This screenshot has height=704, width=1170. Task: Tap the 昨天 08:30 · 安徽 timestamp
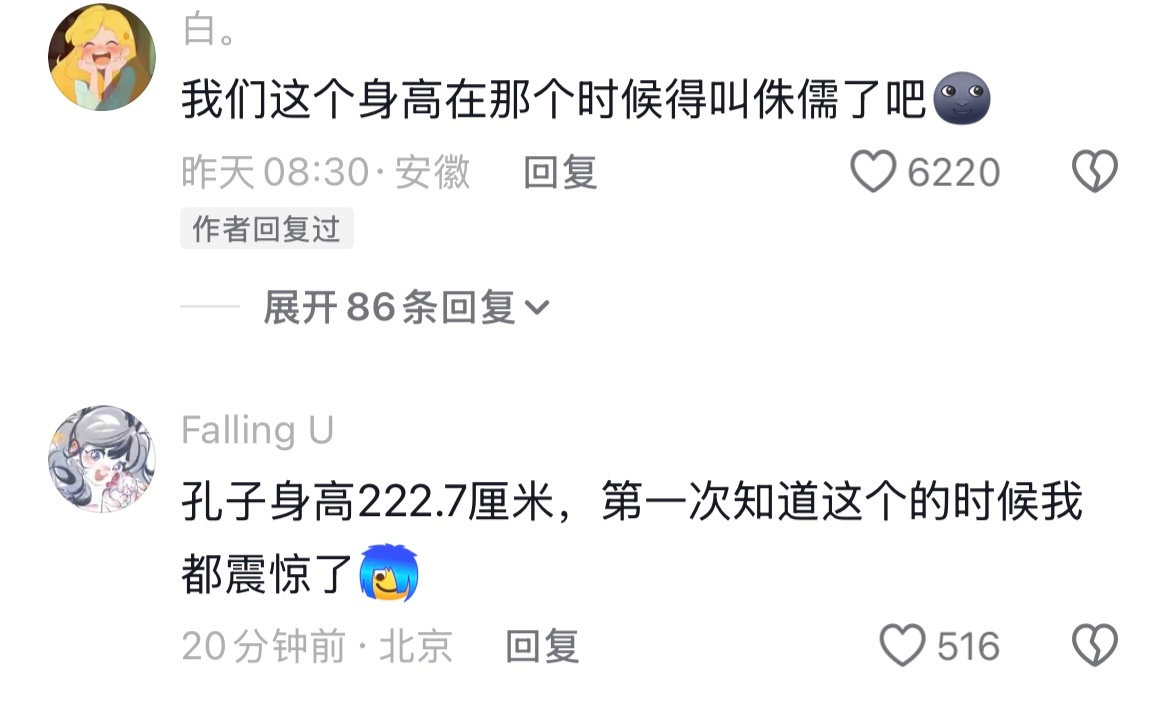[326, 172]
